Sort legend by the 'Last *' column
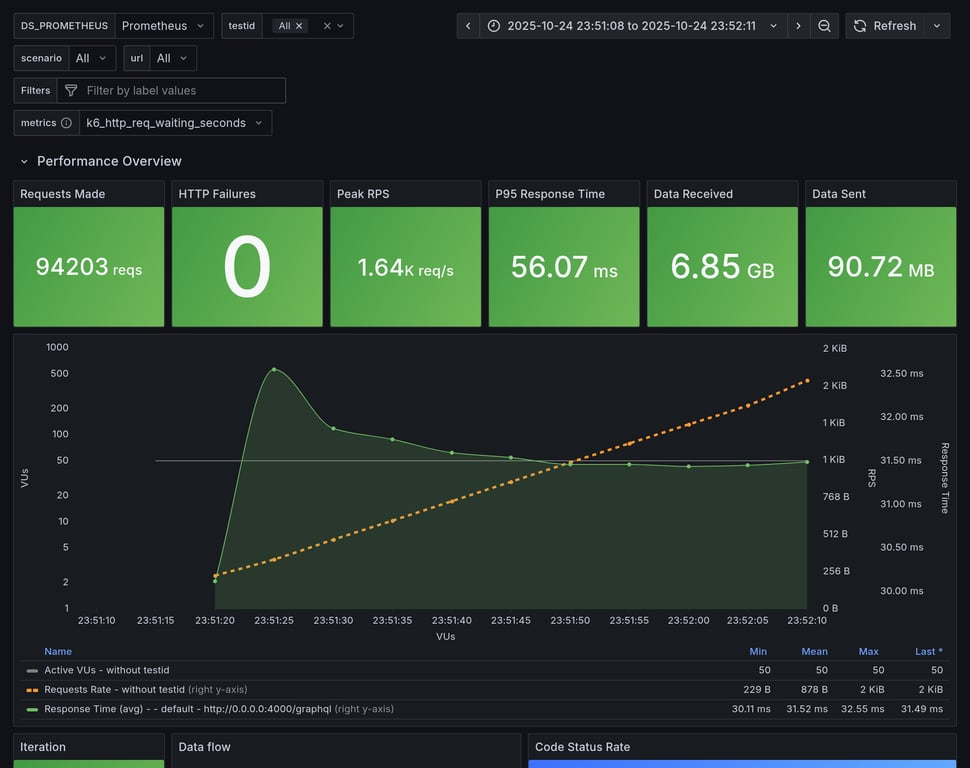The image size is (970, 768). [929, 651]
